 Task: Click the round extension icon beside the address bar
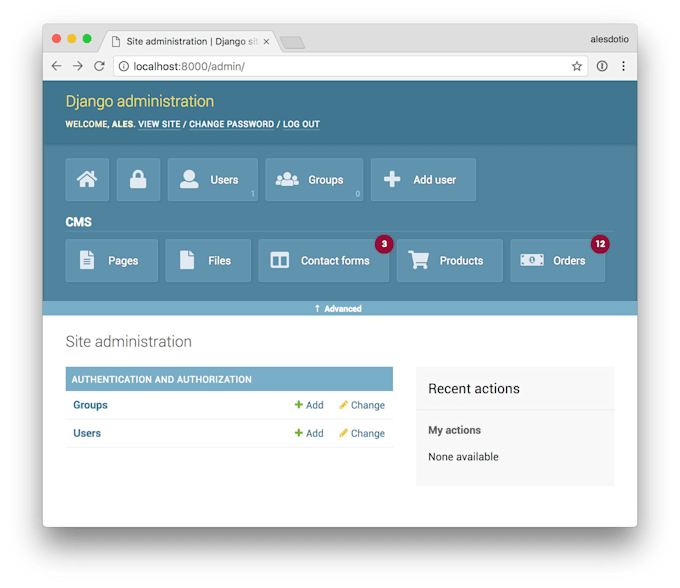[602, 66]
